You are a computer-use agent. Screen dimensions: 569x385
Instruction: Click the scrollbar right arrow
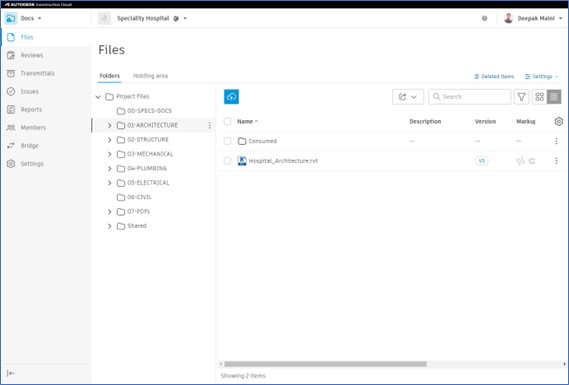(x=564, y=364)
